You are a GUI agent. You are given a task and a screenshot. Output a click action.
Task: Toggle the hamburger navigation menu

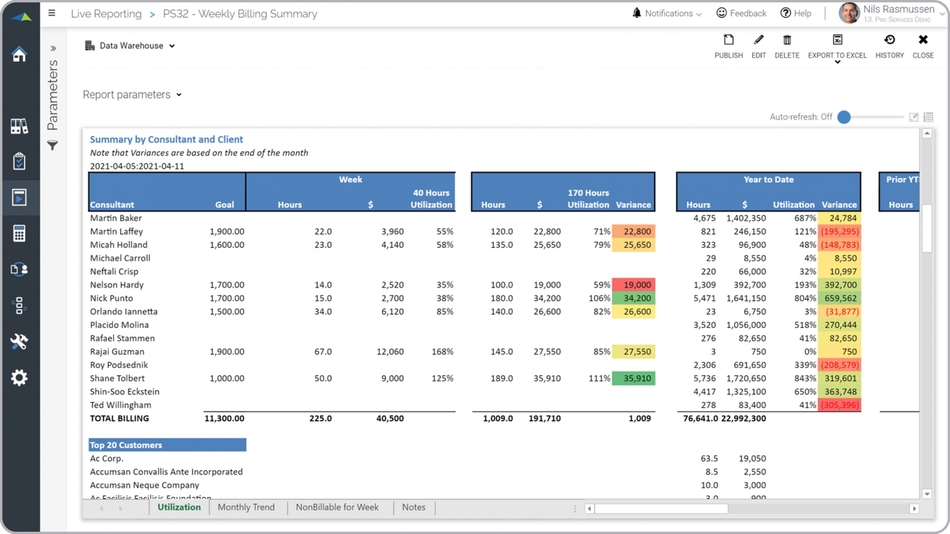(52, 14)
